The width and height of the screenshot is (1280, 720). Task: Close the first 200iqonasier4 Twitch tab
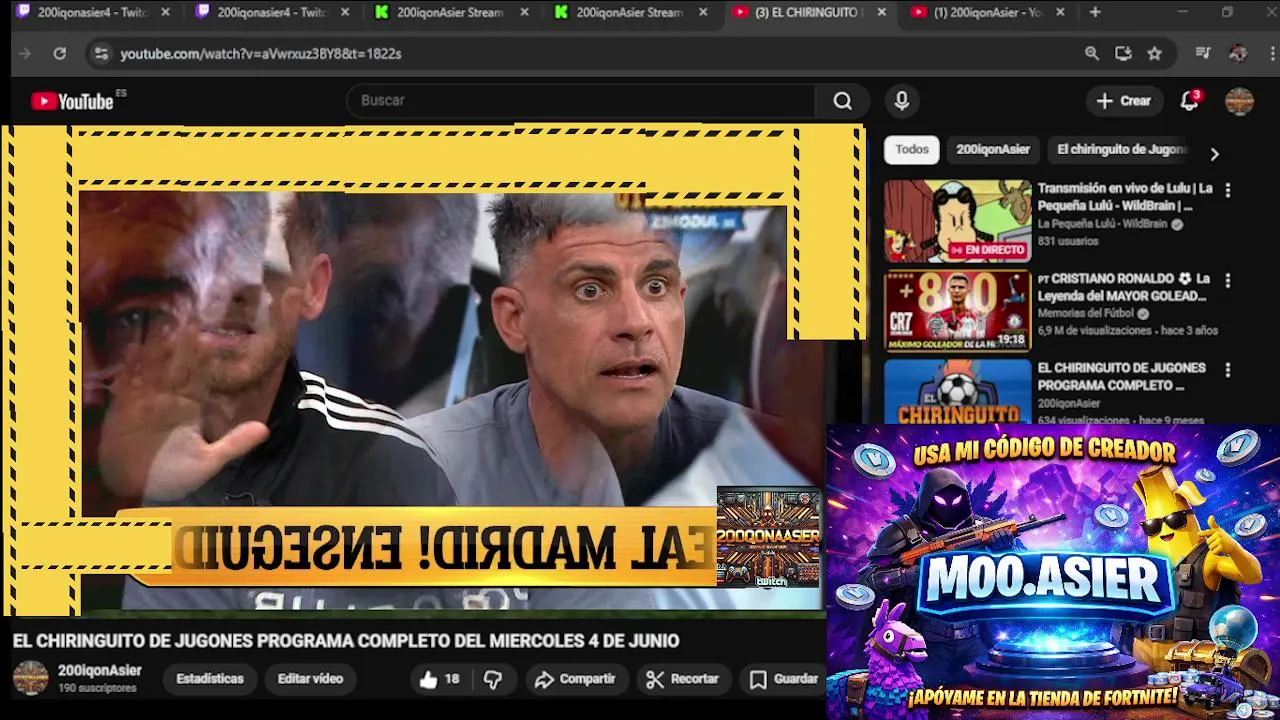pyautogui.click(x=165, y=12)
